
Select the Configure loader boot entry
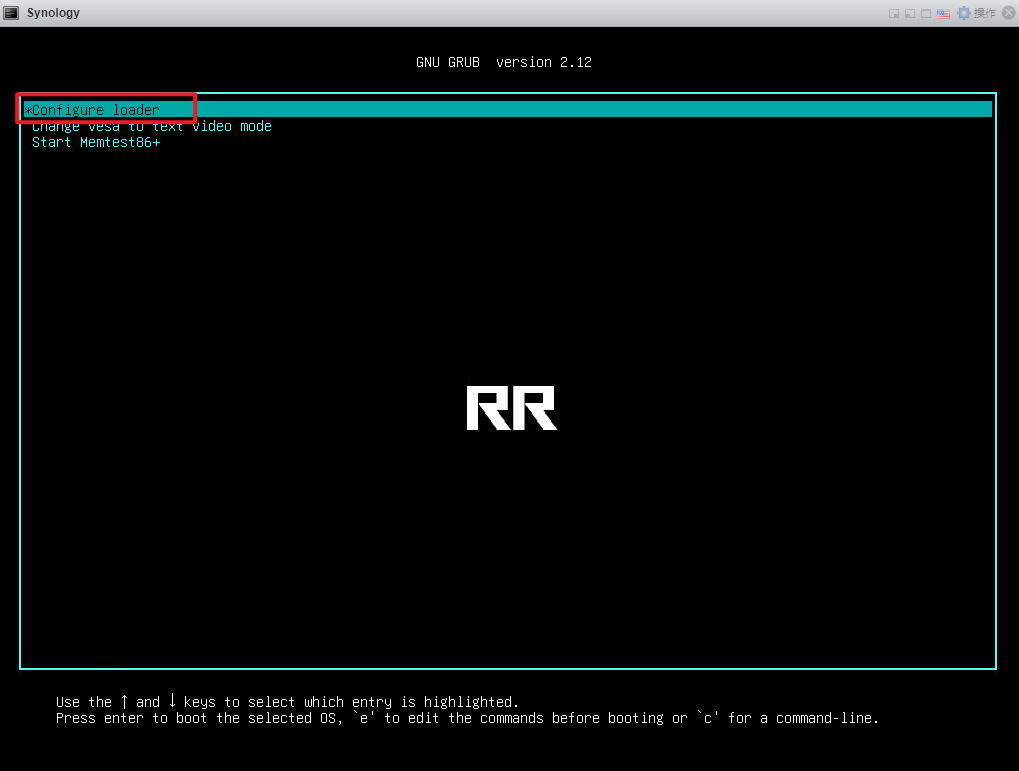coord(96,110)
